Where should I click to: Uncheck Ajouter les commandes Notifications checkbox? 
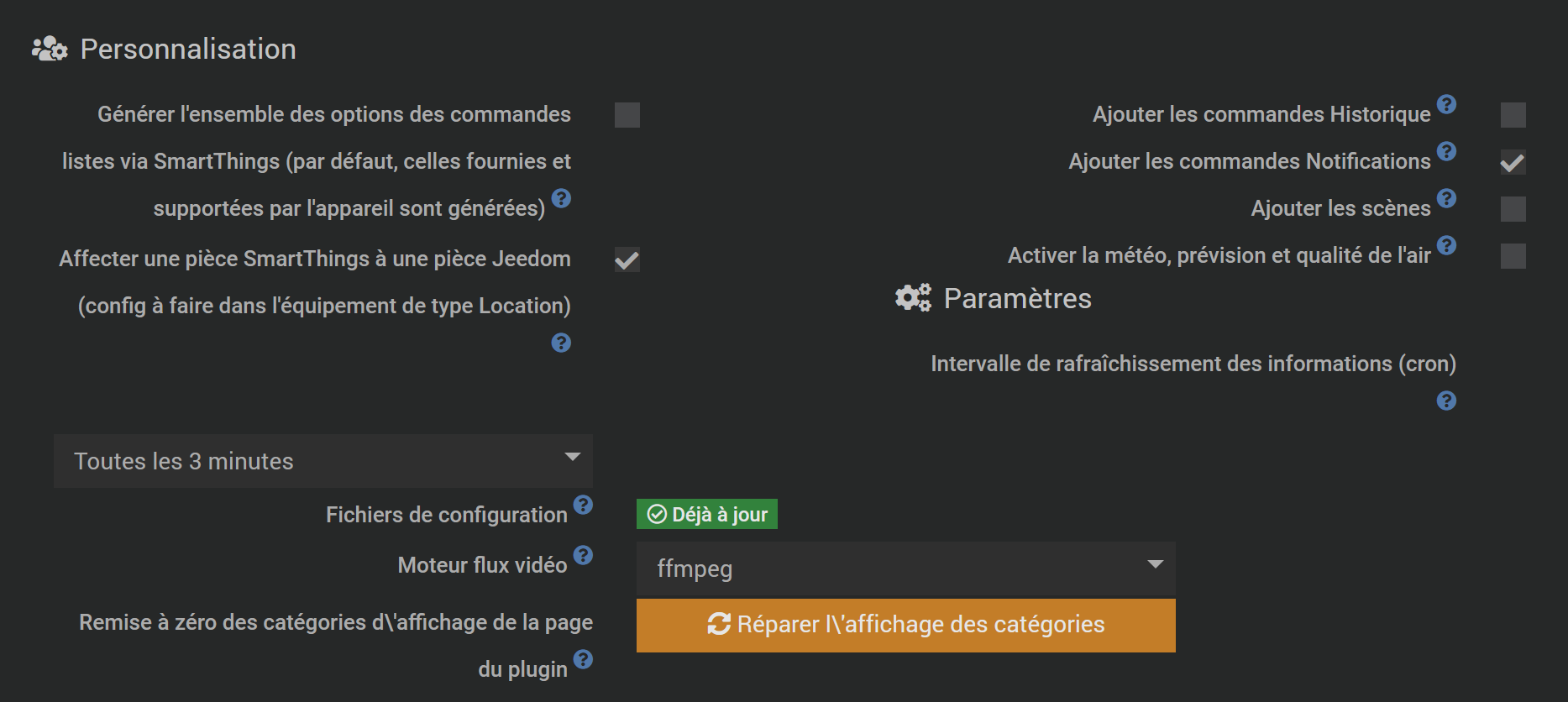1513,162
